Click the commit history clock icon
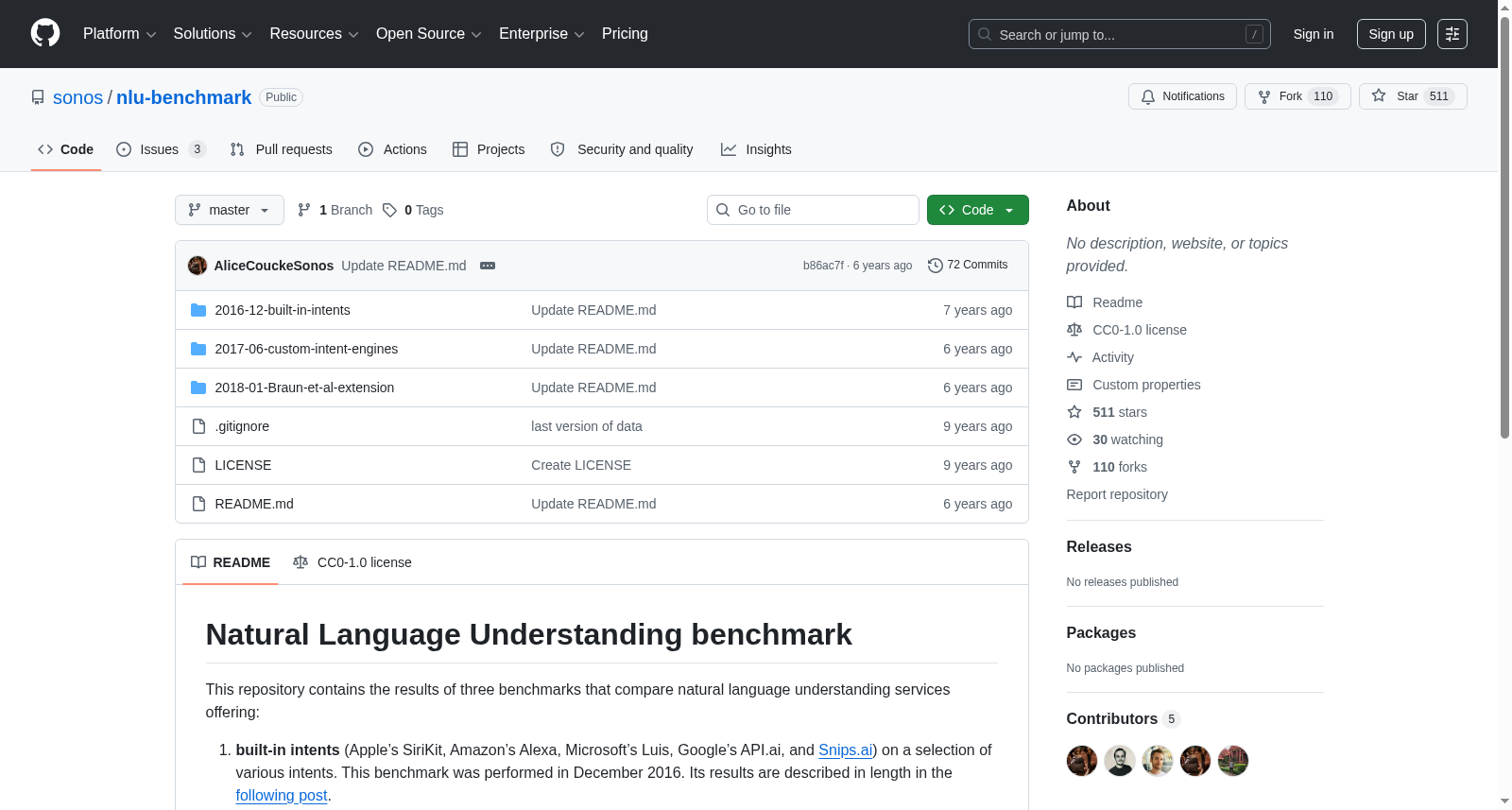The height and width of the screenshot is (810, 1512). tap(936, 266)
